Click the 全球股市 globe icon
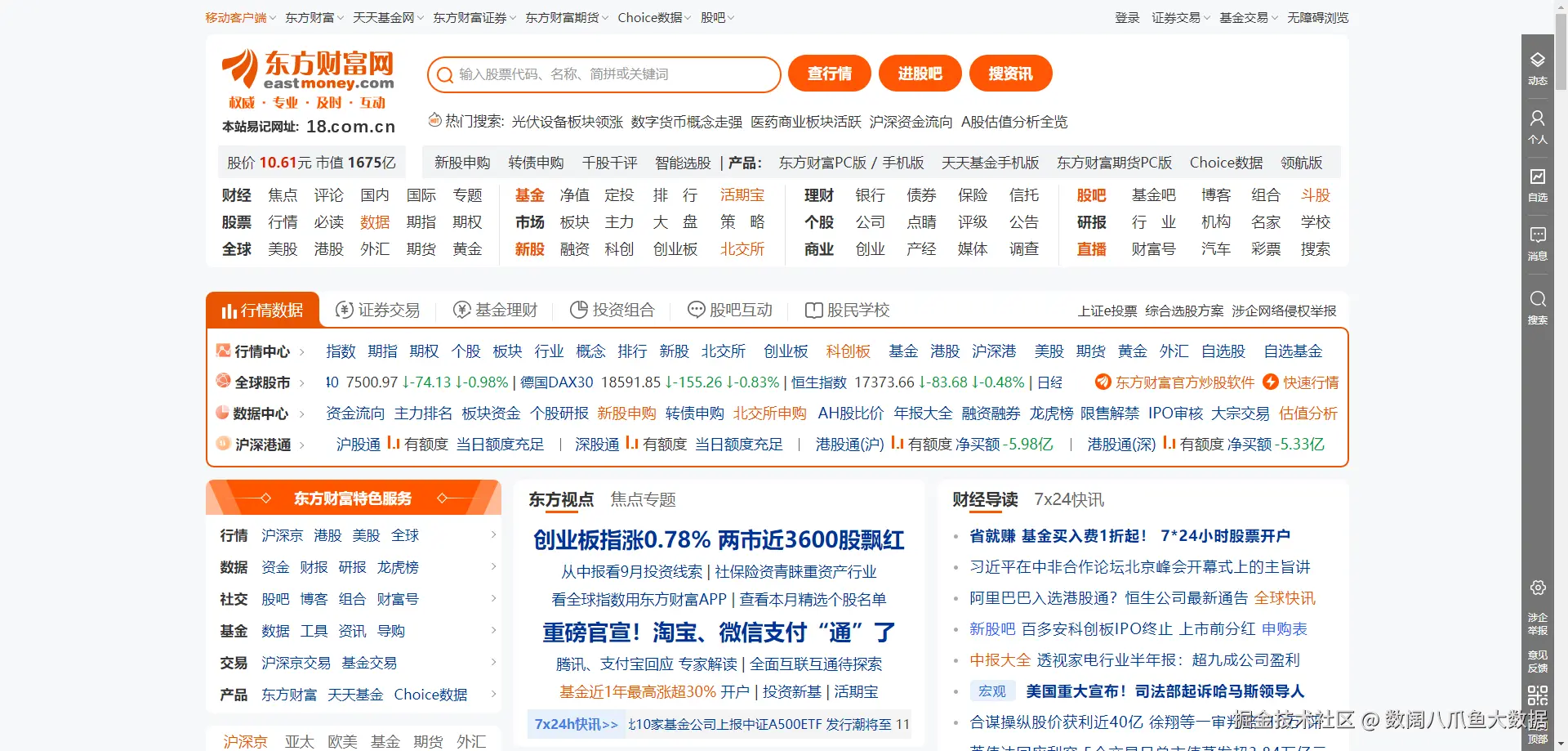The image size is (1568, 751). tap(223, 381)
